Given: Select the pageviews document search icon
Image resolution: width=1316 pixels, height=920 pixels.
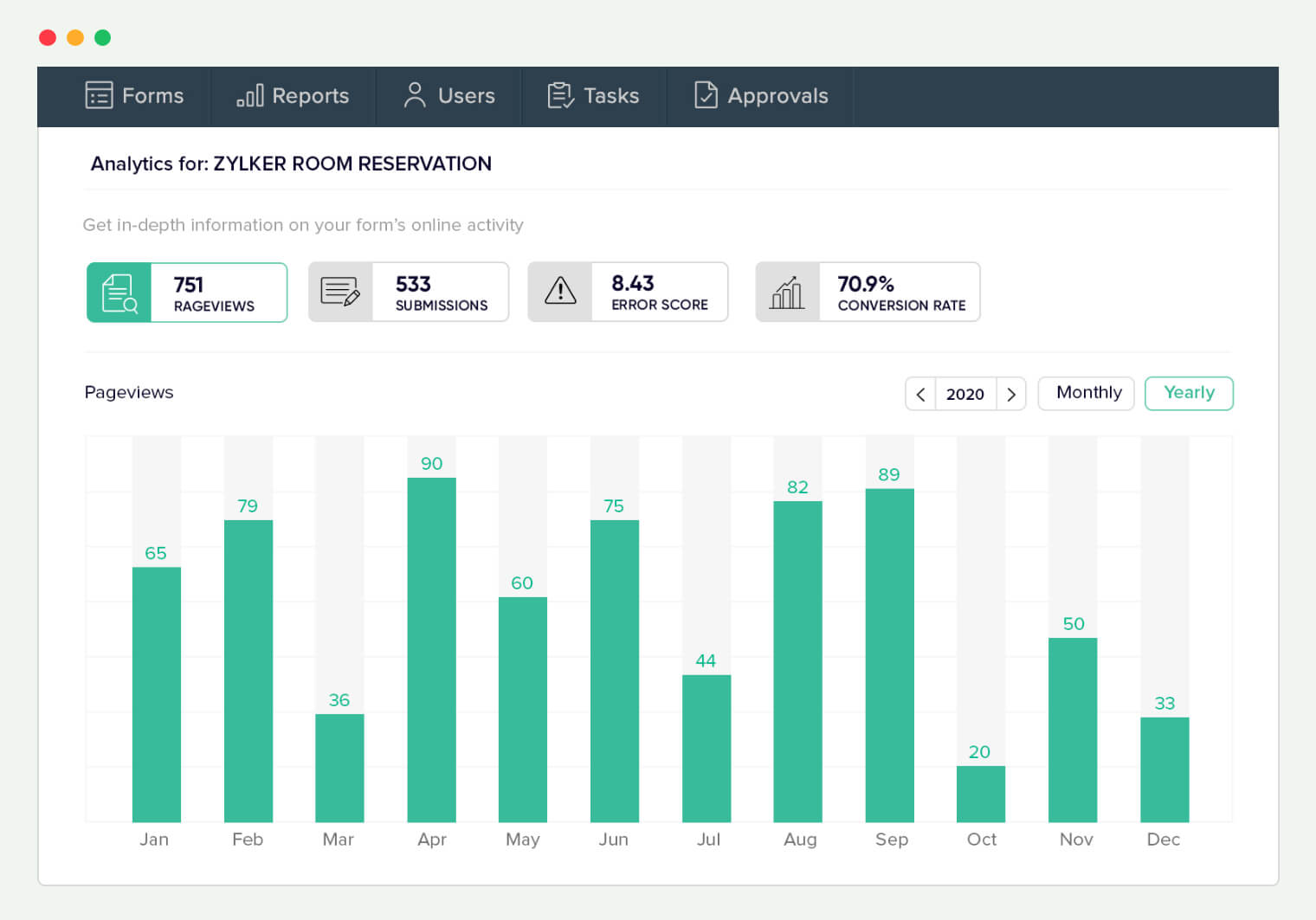Looking at the screenshot, I should click(x=119, y=293).
